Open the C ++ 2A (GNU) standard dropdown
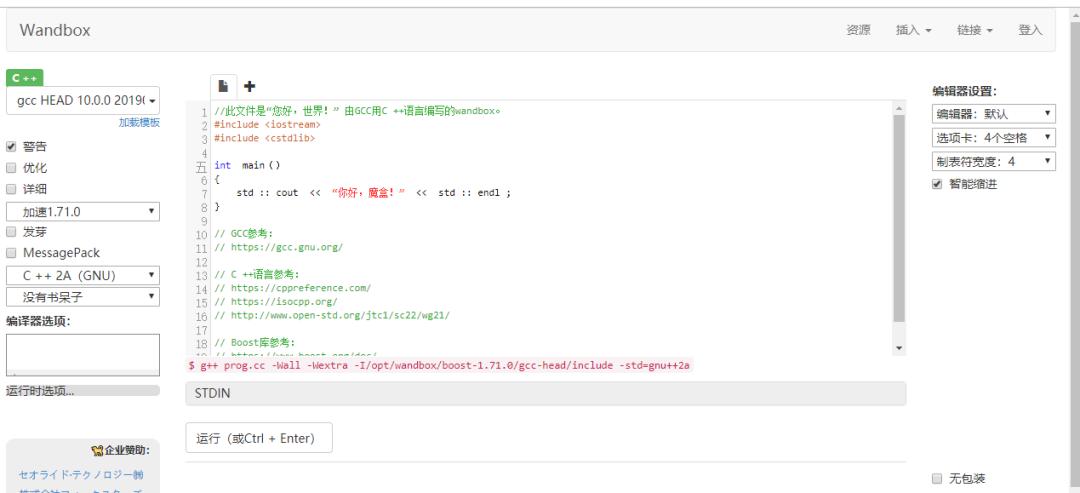Screen dimensions: 1080x493 [x=83, y=275]
